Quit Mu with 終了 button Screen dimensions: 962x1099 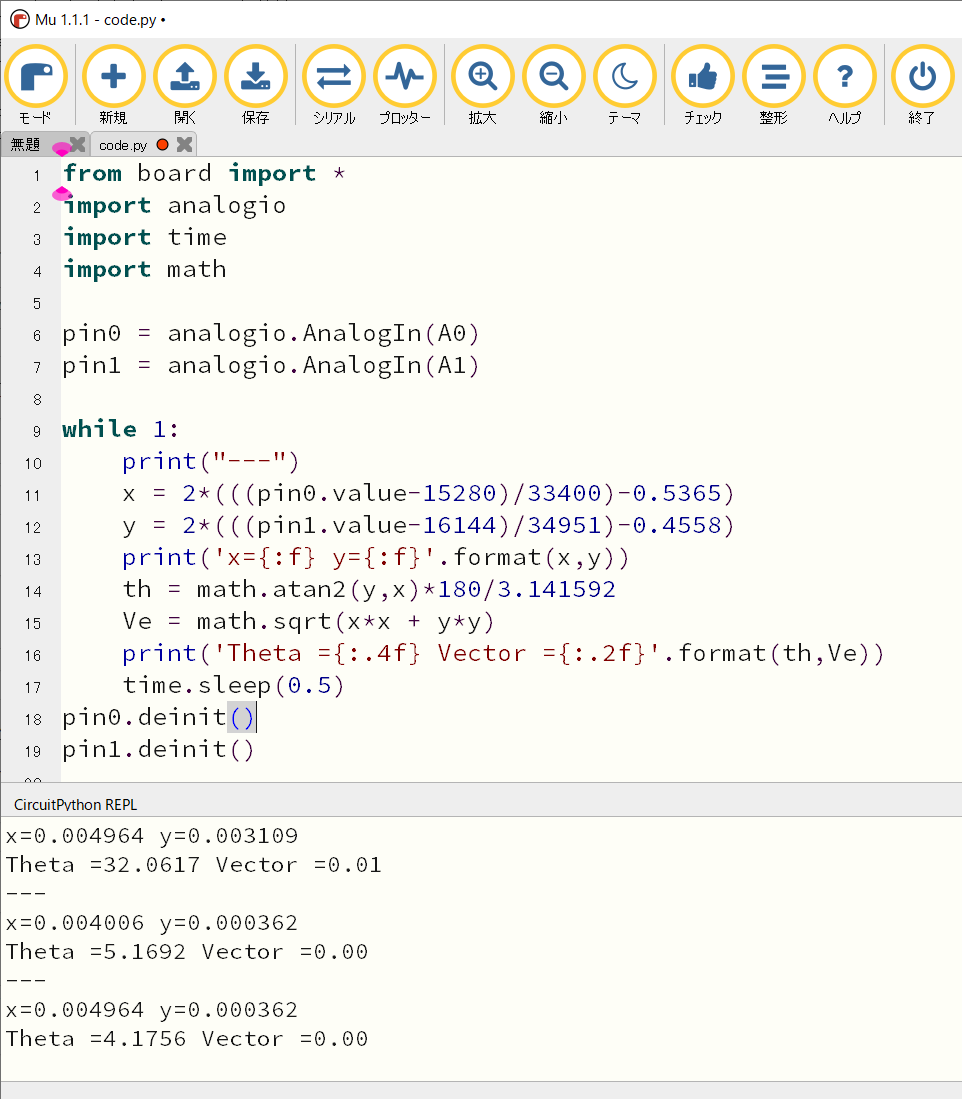pyautogui.click(x=921, y=78)
